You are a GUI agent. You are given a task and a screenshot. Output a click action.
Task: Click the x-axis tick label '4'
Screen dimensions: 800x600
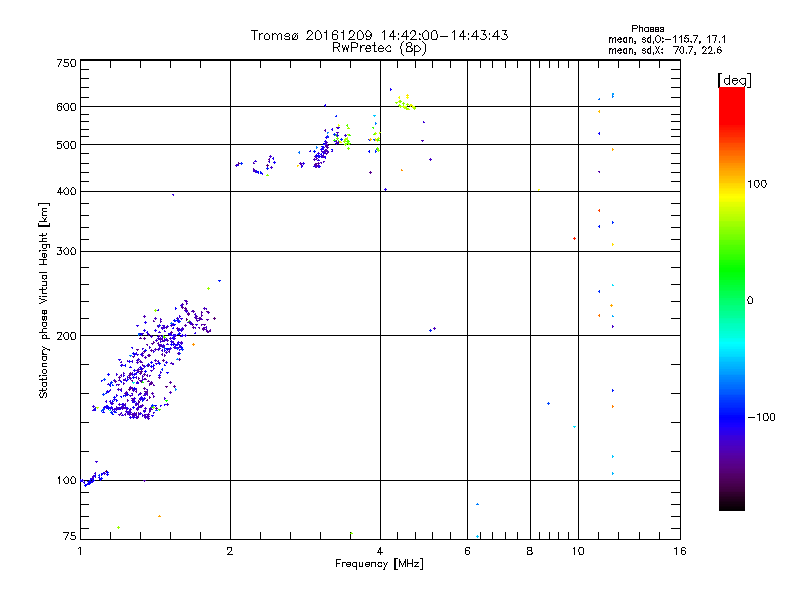380,551
